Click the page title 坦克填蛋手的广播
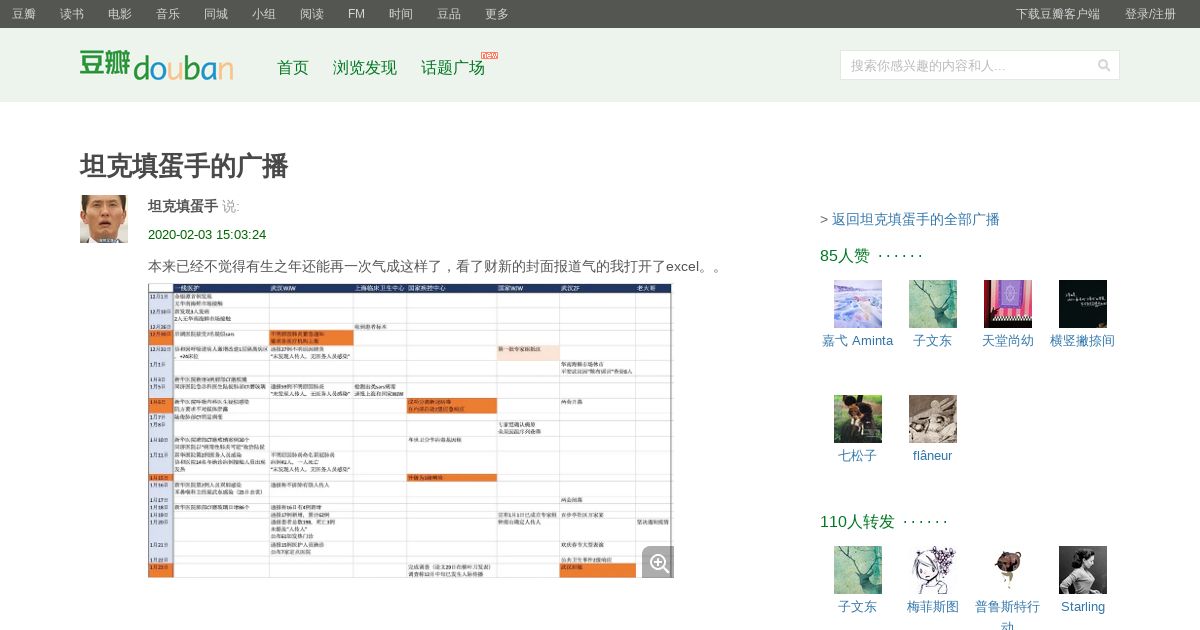 pos(184,166)
